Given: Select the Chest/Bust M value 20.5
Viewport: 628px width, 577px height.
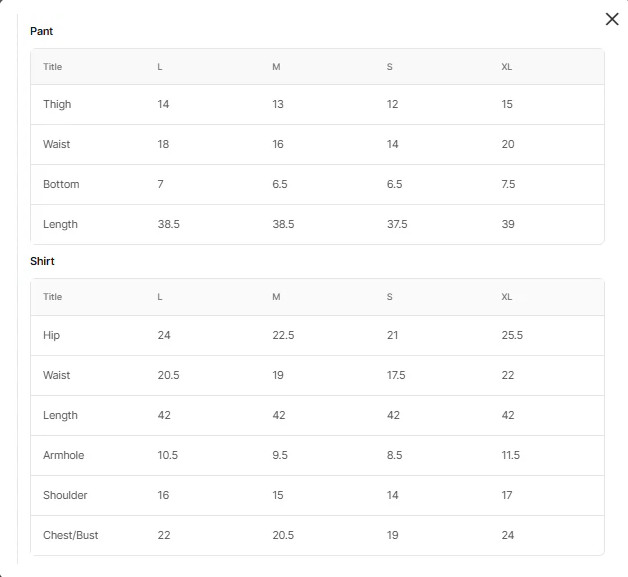Looking at the screenshot, I should [x=283, y=535].
